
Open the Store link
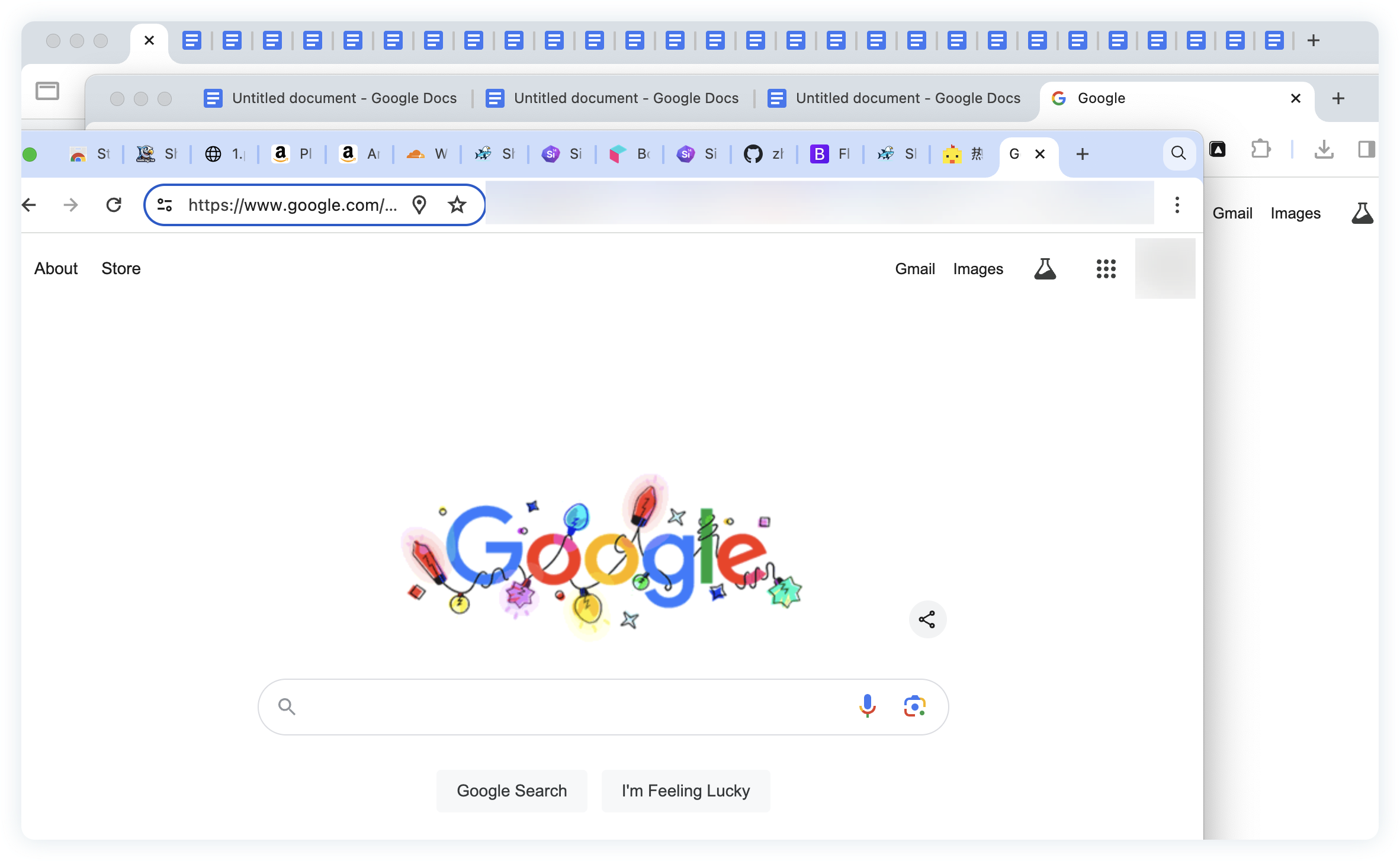coord(121,268)
